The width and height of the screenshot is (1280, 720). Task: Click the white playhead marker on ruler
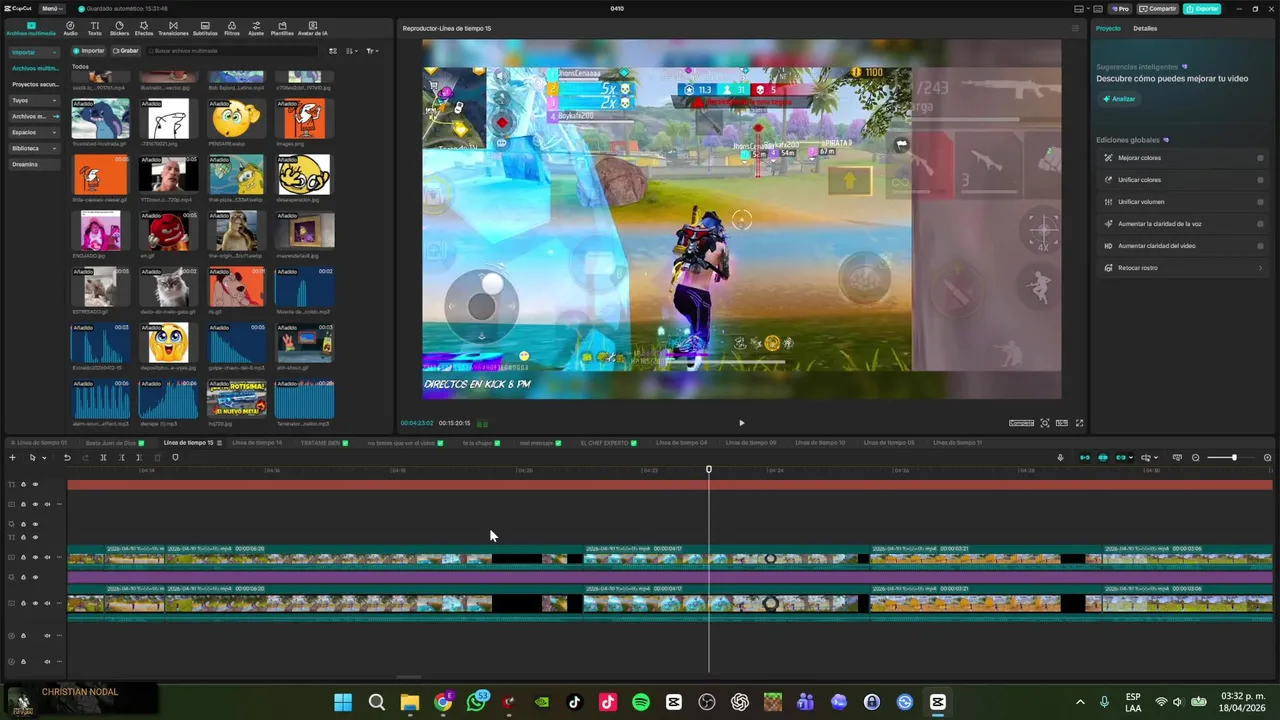pos(709,469)
